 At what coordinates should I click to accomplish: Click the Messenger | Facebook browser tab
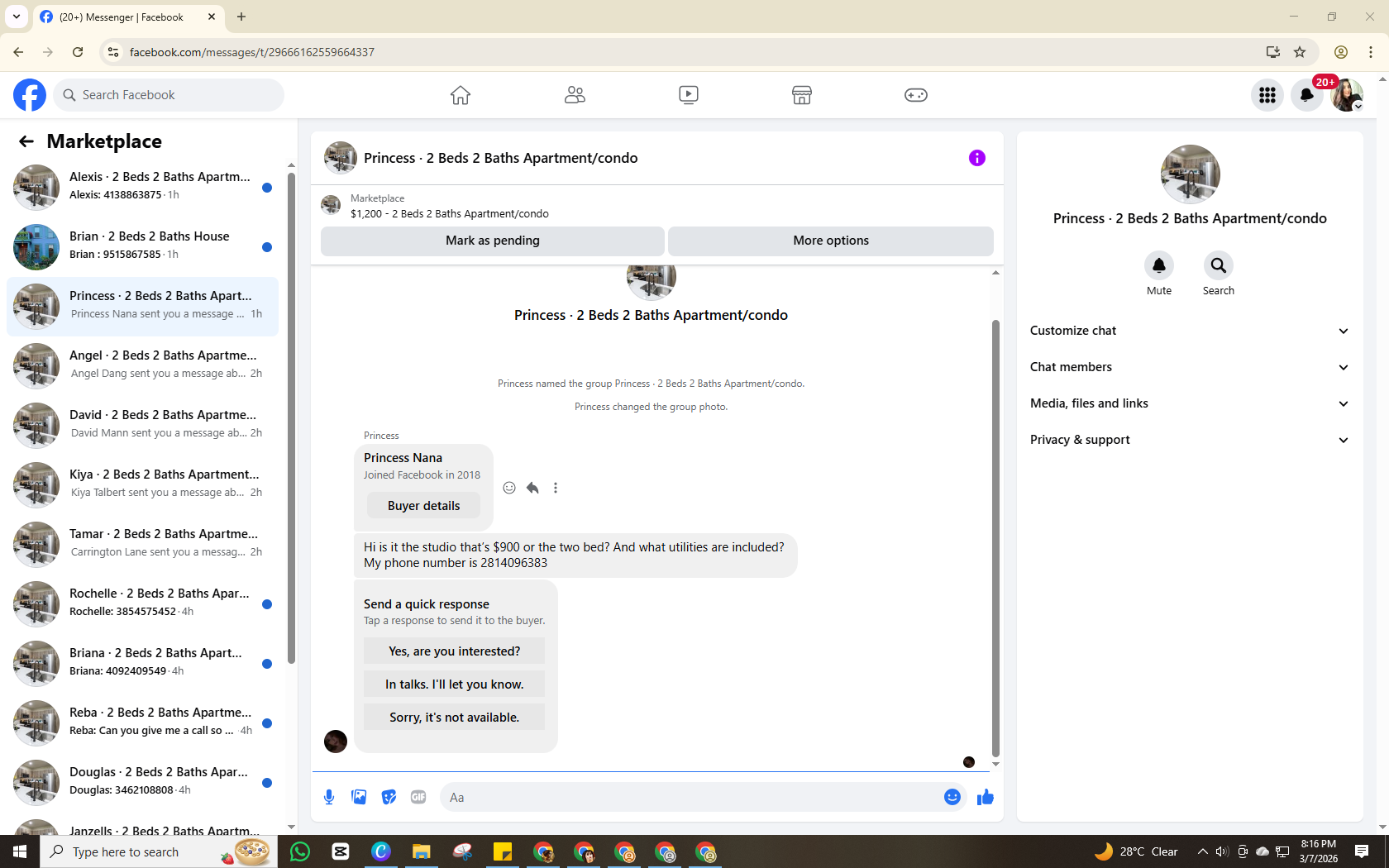(x=128, y=17)
